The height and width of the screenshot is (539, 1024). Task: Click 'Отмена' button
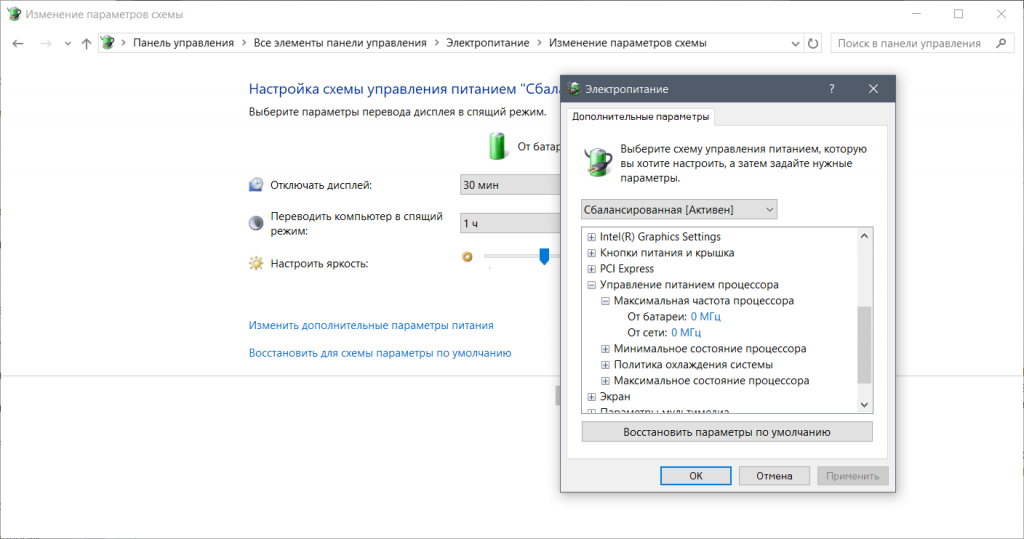tap(774, 476)
